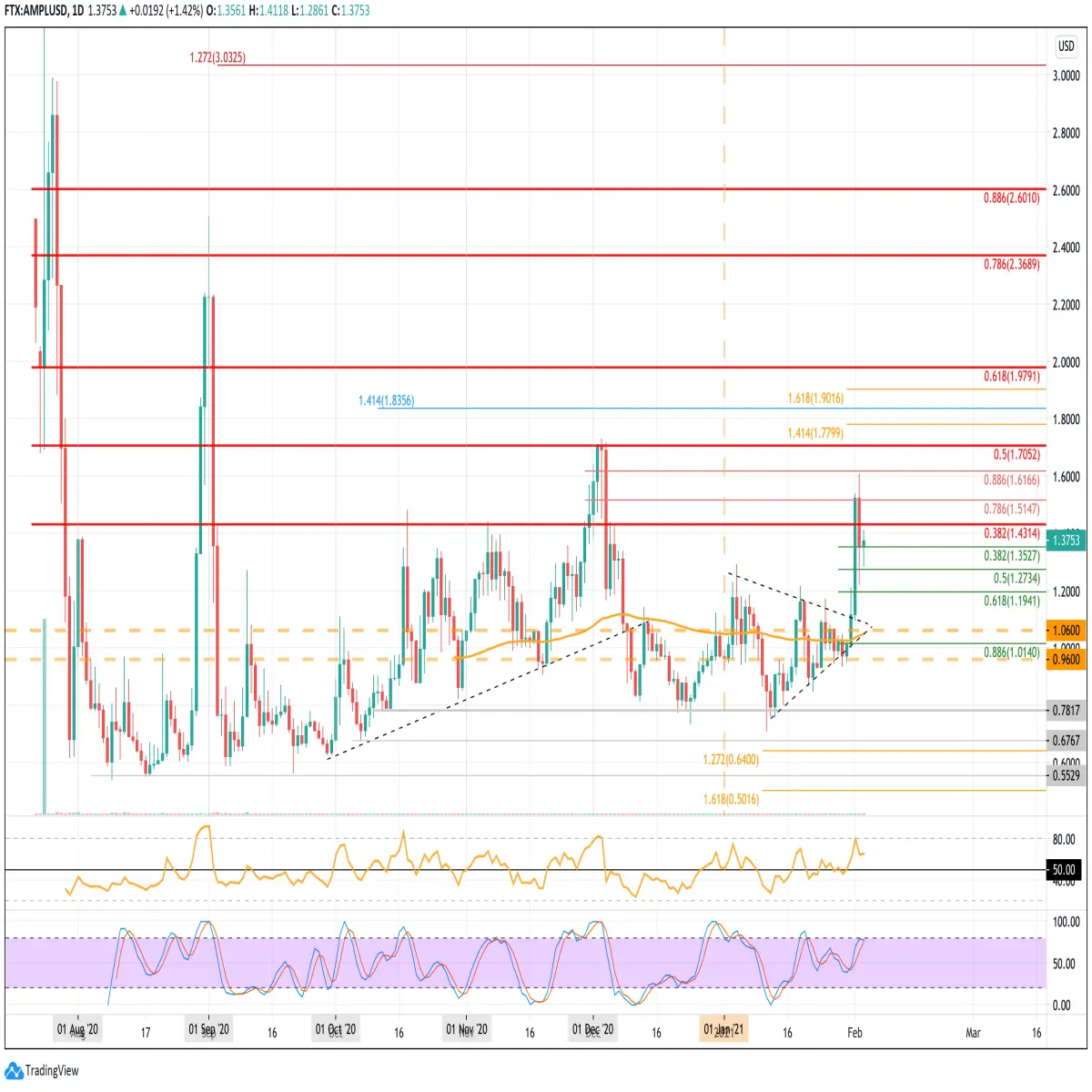Click the 1.272(3.0325) Fibonacci label
The height and width of the screenshot is (1092, 1092).
click(217, 58)
